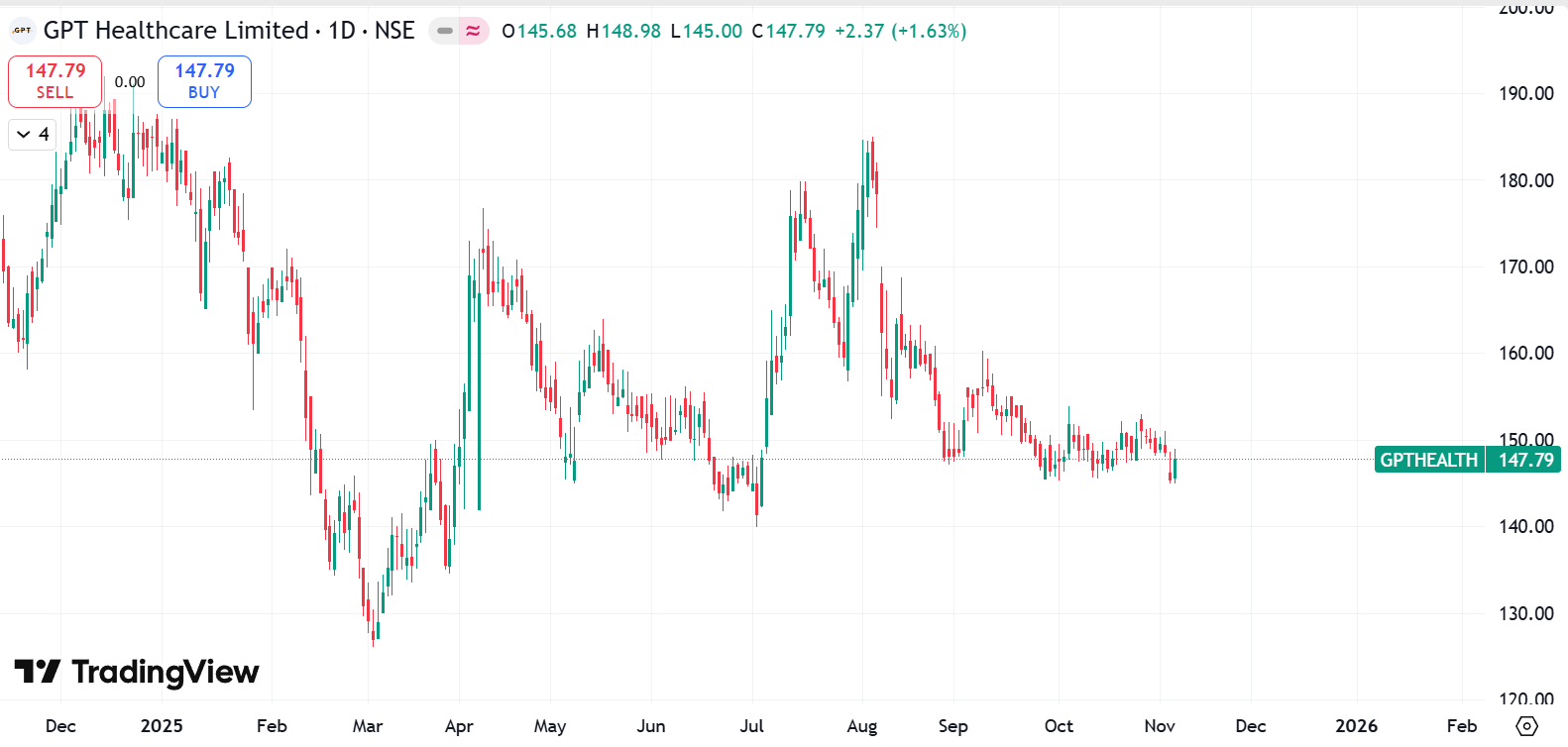Viewport: 1568px width, 747px height.
Task: Click the market status pill icon
Action: point(445,31)
